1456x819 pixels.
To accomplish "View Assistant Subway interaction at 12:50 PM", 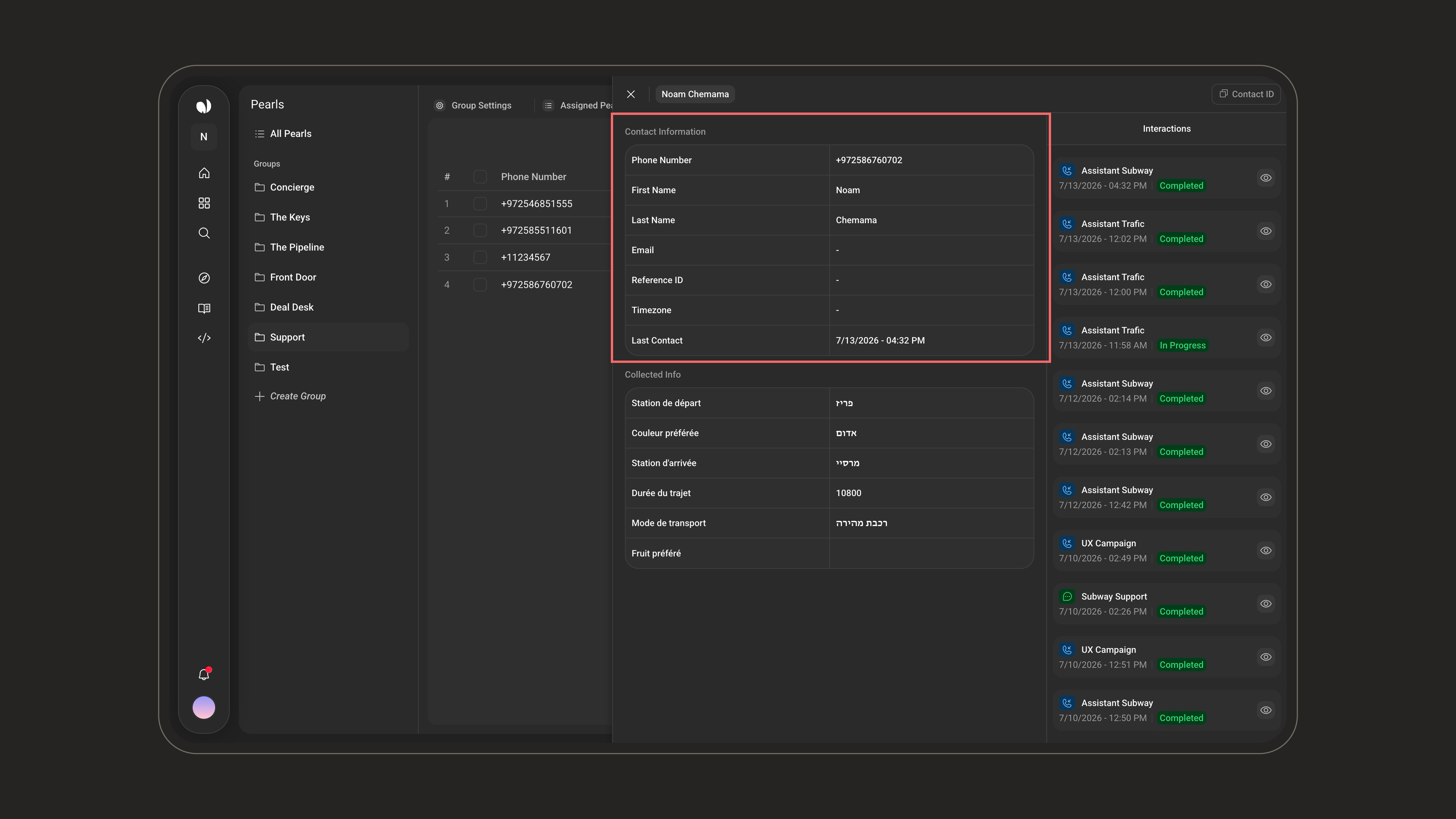I will pyautogui.click(x=1265, y=710).
